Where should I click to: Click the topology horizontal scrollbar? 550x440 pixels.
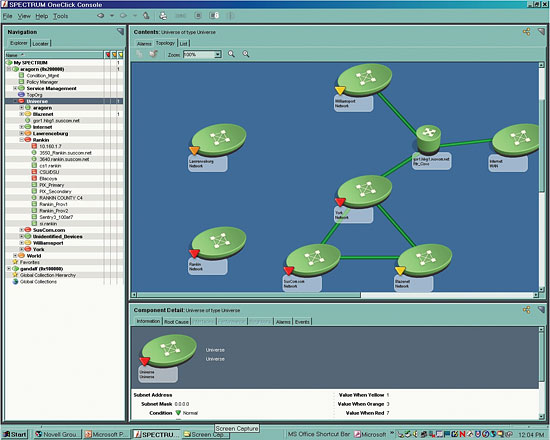(x=249, y=295)
